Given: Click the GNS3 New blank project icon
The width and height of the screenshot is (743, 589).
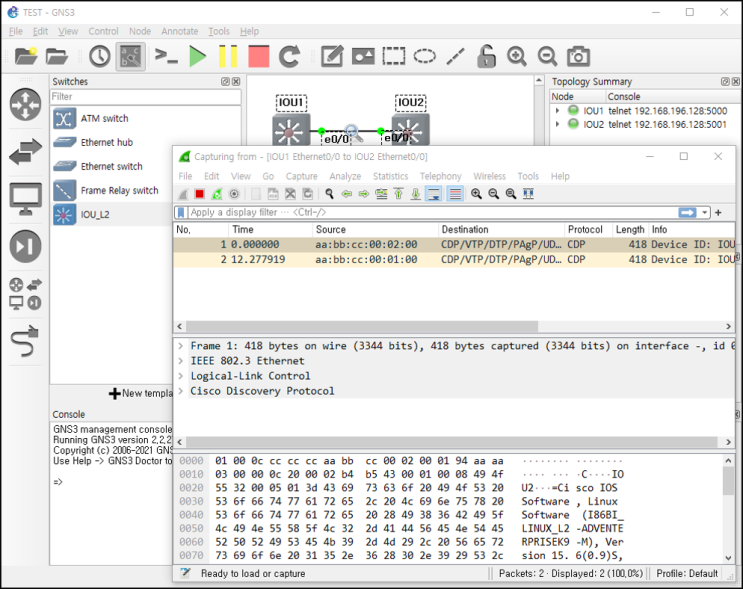Looking at the screenshot, I should 26,56.
